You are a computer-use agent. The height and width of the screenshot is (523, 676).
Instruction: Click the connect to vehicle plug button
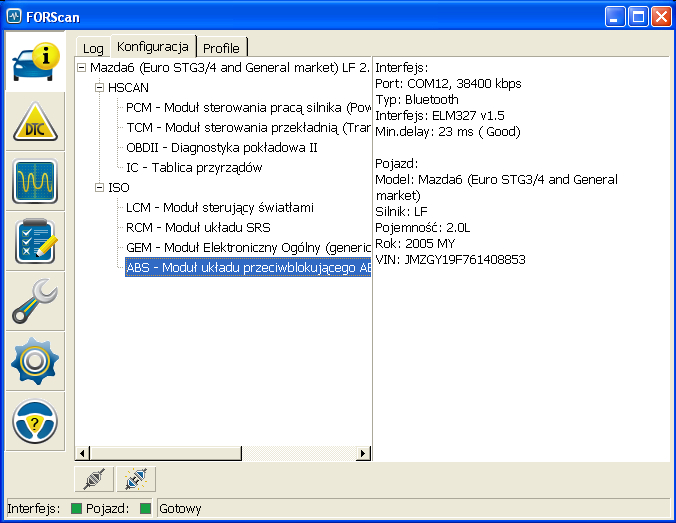point(93,480)
